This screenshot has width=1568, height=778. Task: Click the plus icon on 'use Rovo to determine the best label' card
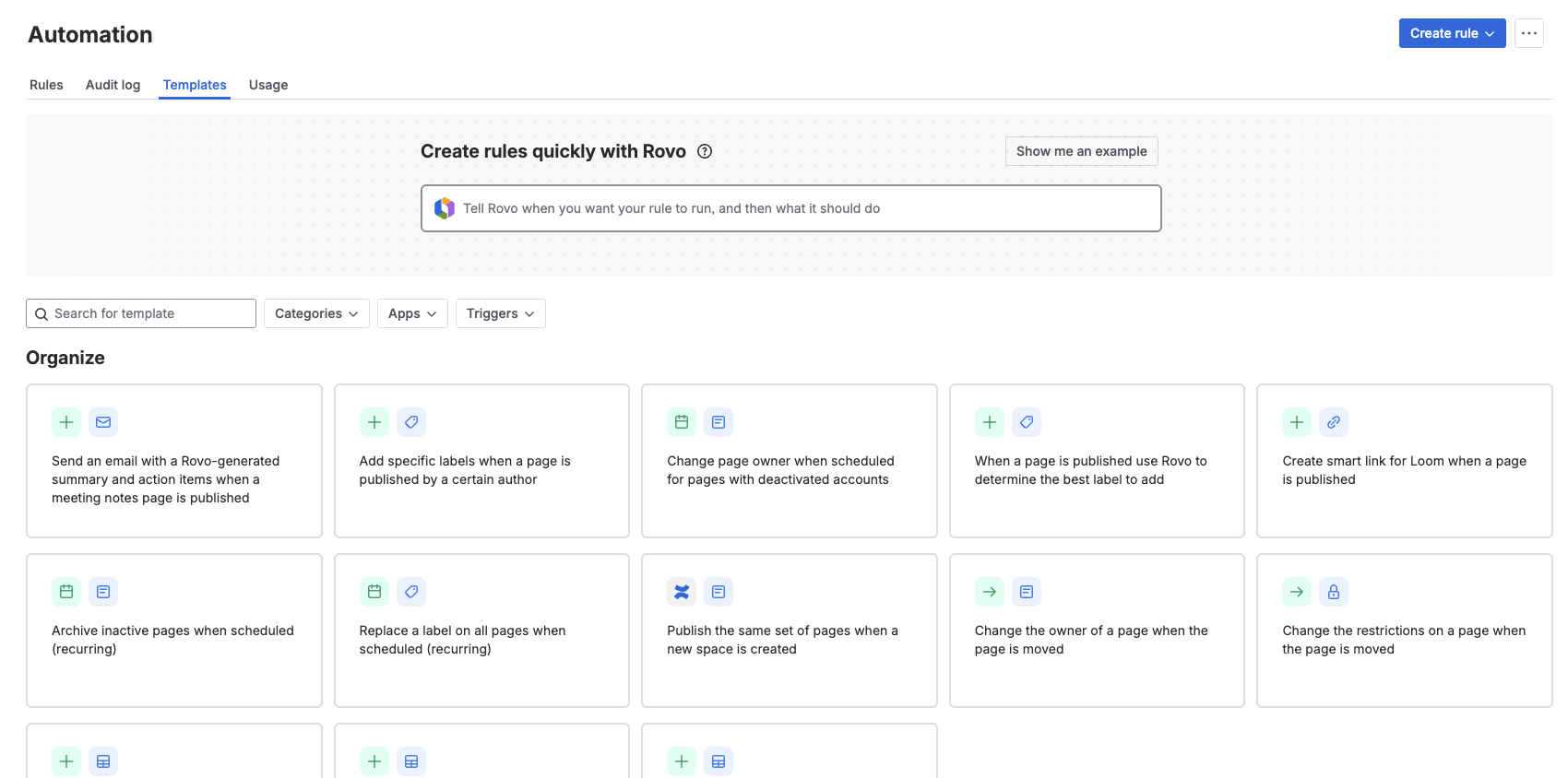990,422
